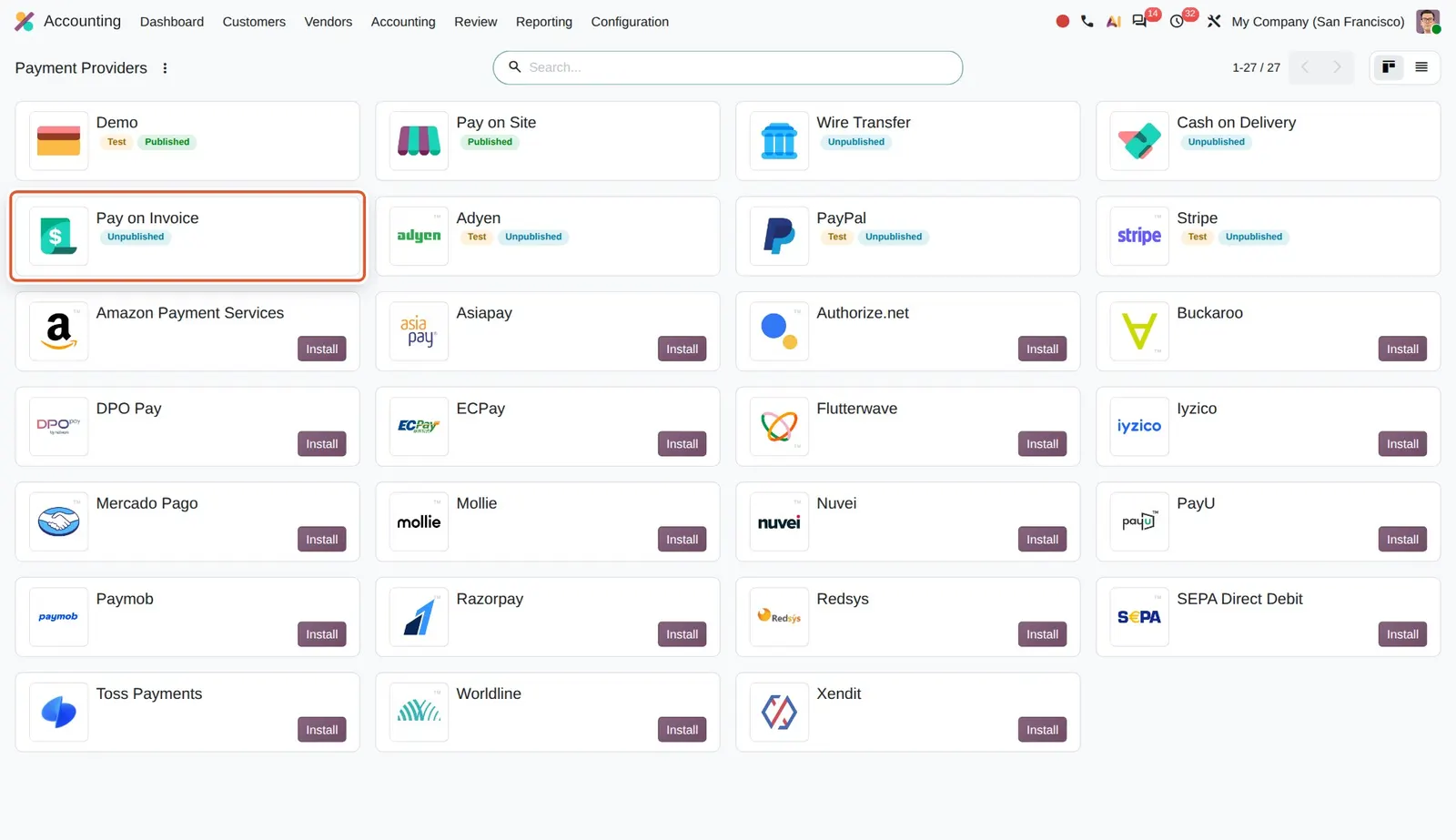Click Unpublished tag on Cash on Delivery

(x=1216, y=142)
